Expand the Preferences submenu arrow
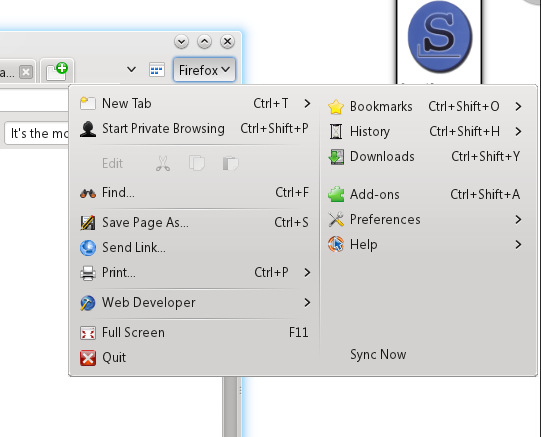This screenshot has width=541, height=437. point(518,220)
